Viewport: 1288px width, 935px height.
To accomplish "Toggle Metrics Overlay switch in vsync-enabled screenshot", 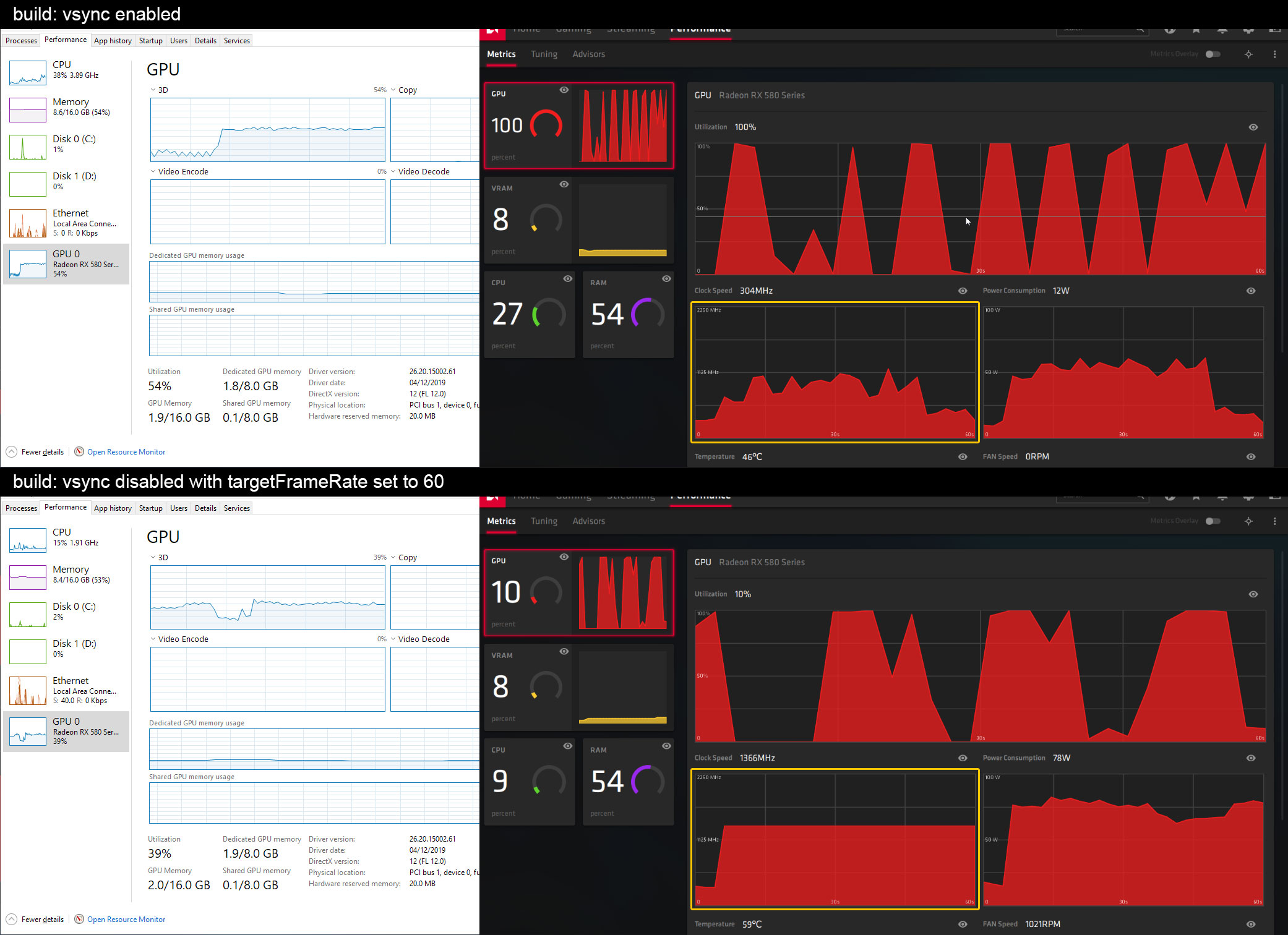I will point(1213,54).
